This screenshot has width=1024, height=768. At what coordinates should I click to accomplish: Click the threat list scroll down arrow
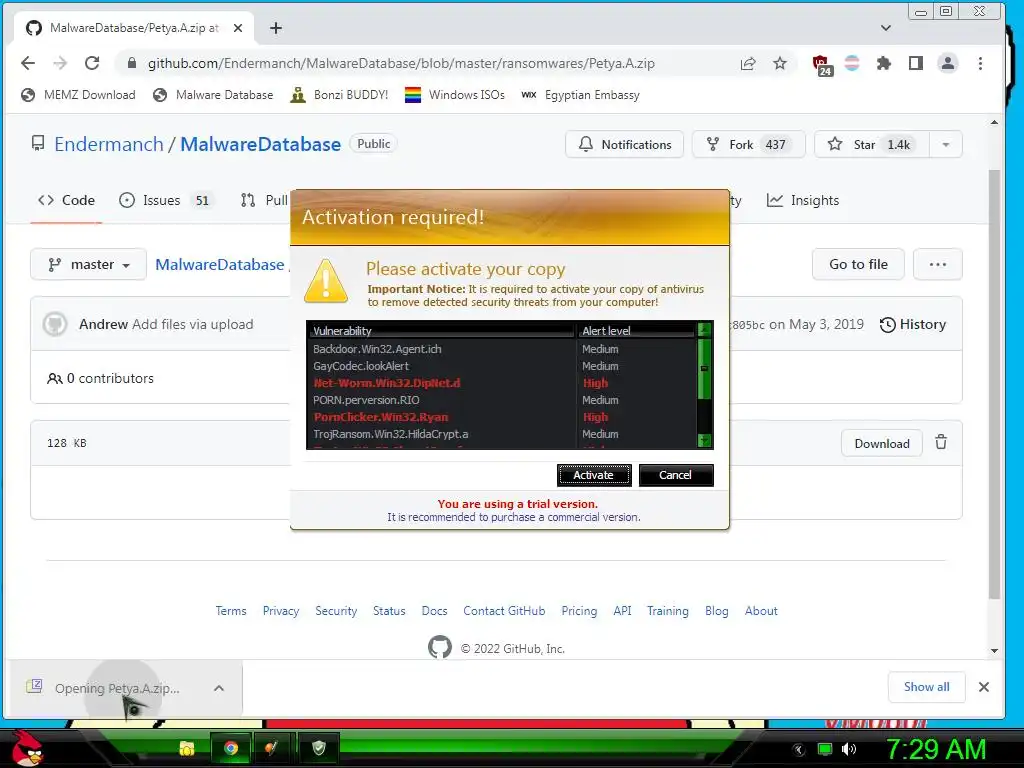pyautogui.click(x=704, y=441)
